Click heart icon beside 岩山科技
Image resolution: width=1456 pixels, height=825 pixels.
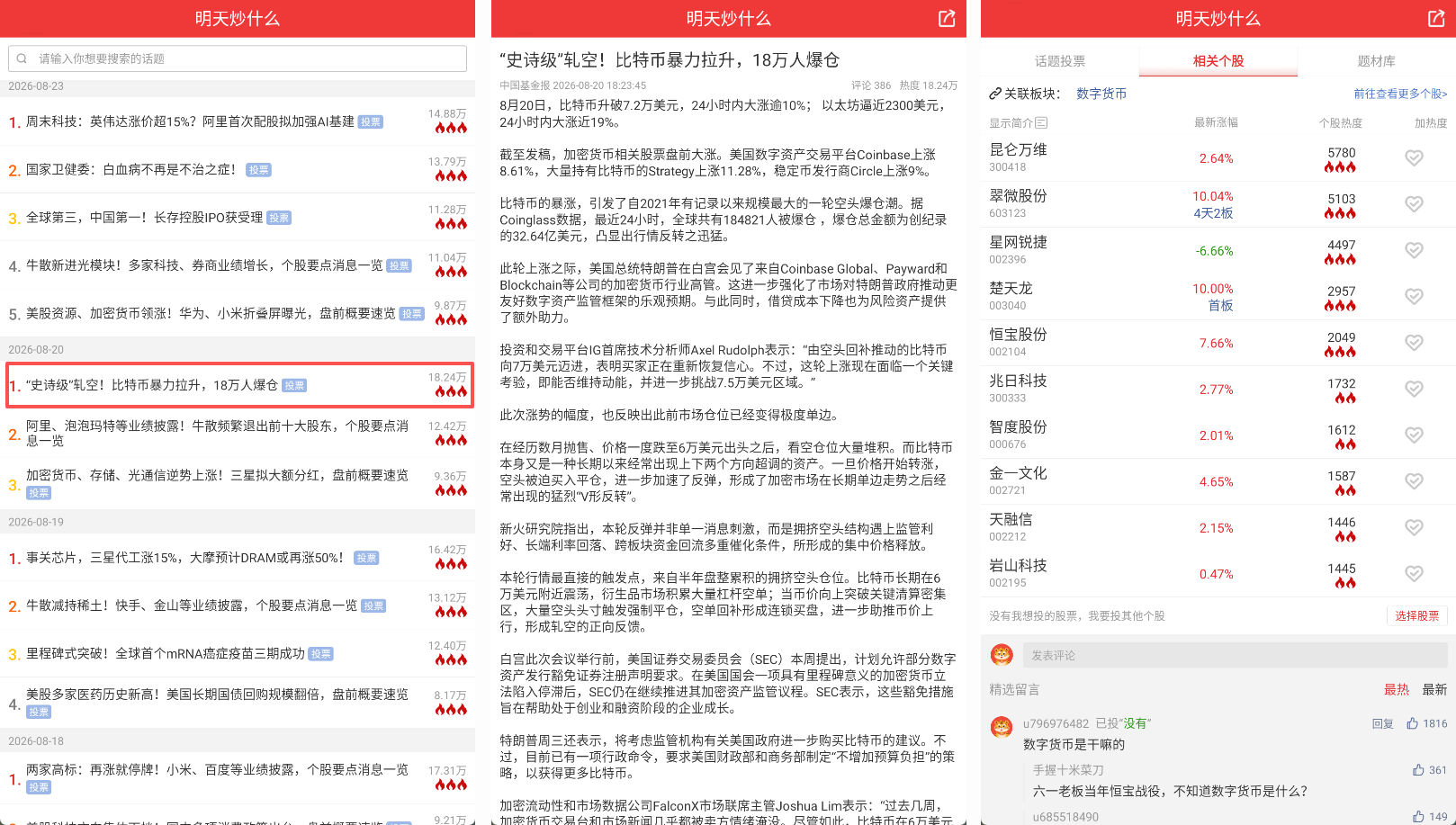coord(1414,573)
